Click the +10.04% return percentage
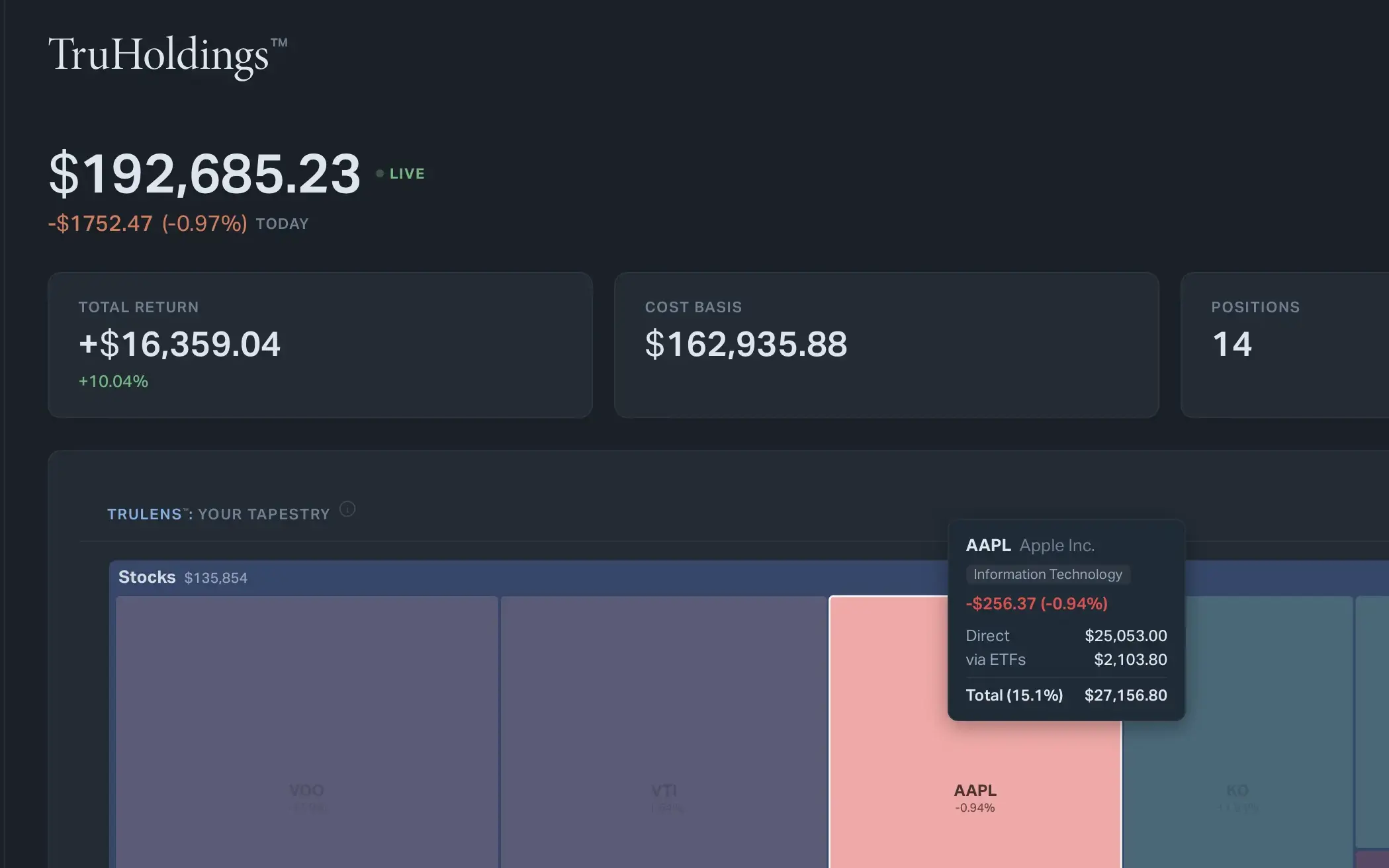Screen dimensions: 1389x868 coord(113,382)
